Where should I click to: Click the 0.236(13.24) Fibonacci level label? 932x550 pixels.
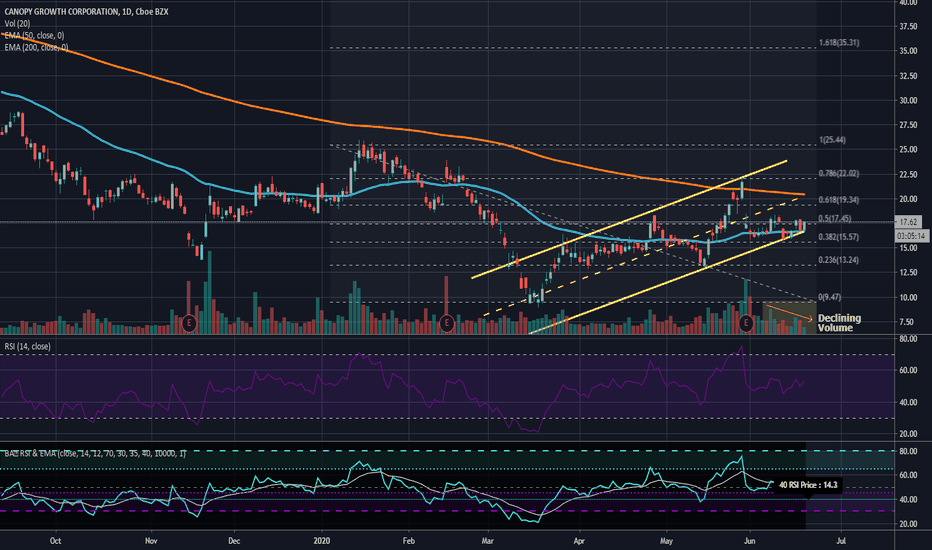pyautogui.click(x=839, y=260)
